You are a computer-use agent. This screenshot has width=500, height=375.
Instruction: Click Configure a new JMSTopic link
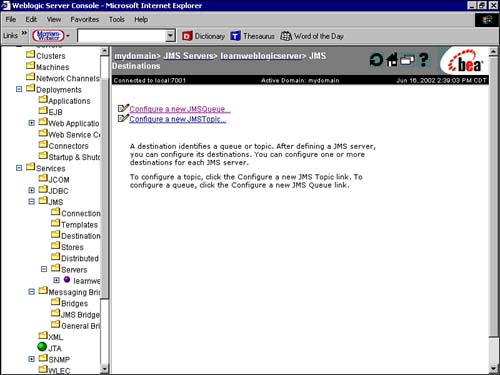tap(178, 119)
